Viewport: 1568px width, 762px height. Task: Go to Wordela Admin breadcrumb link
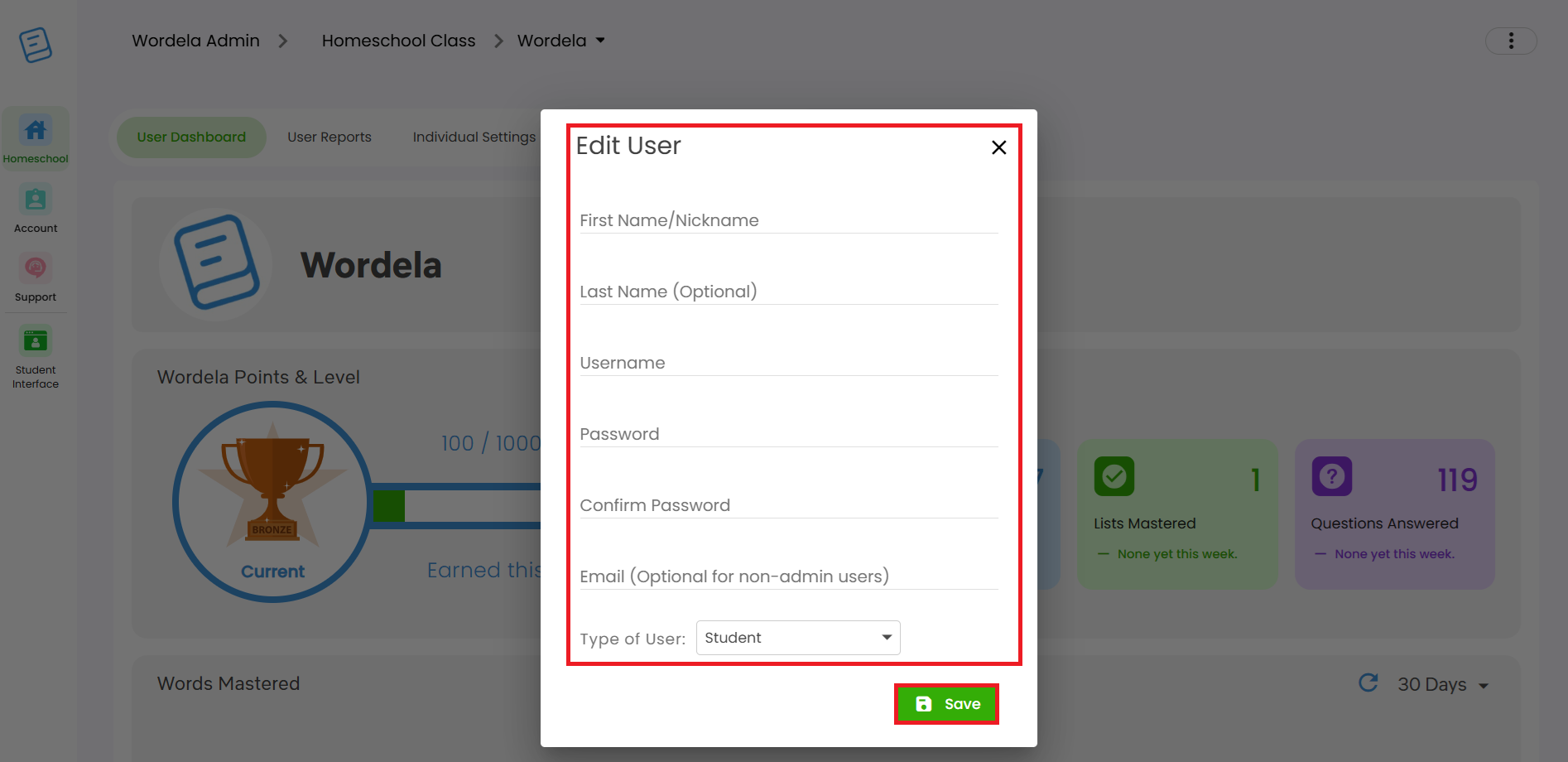[196, 41]
